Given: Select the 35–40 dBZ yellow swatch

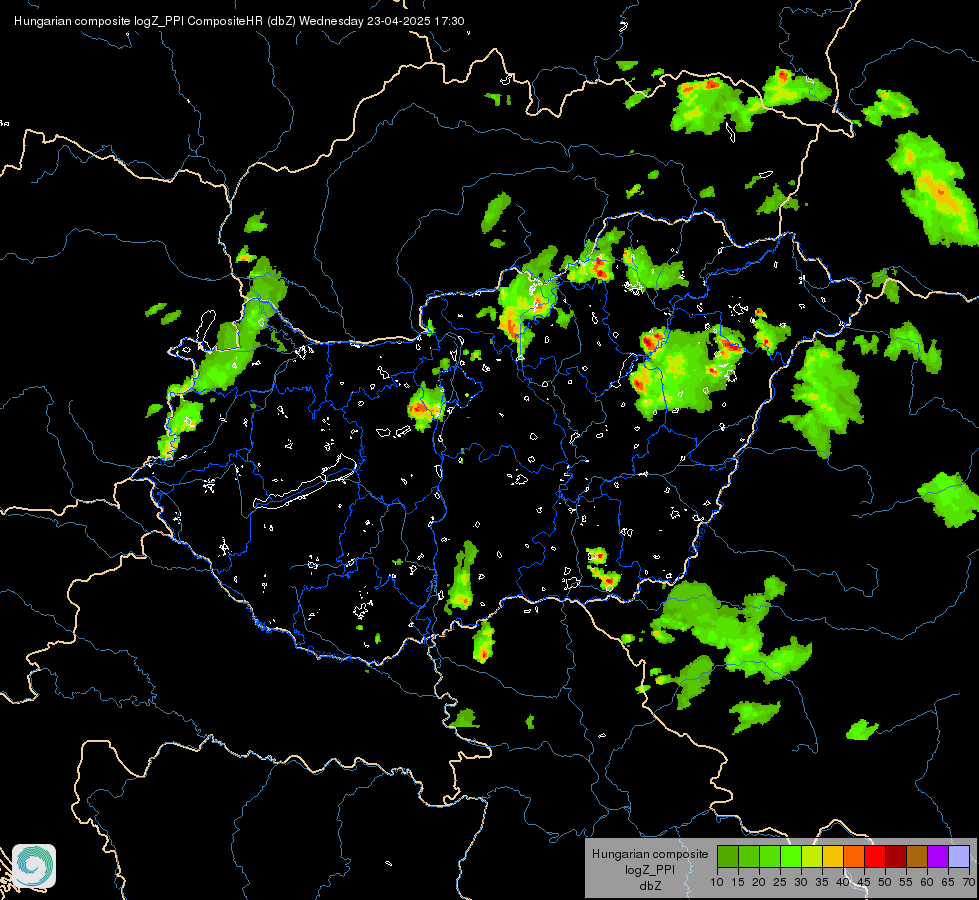Looking at the screenshot, I should tap(833, 856).
